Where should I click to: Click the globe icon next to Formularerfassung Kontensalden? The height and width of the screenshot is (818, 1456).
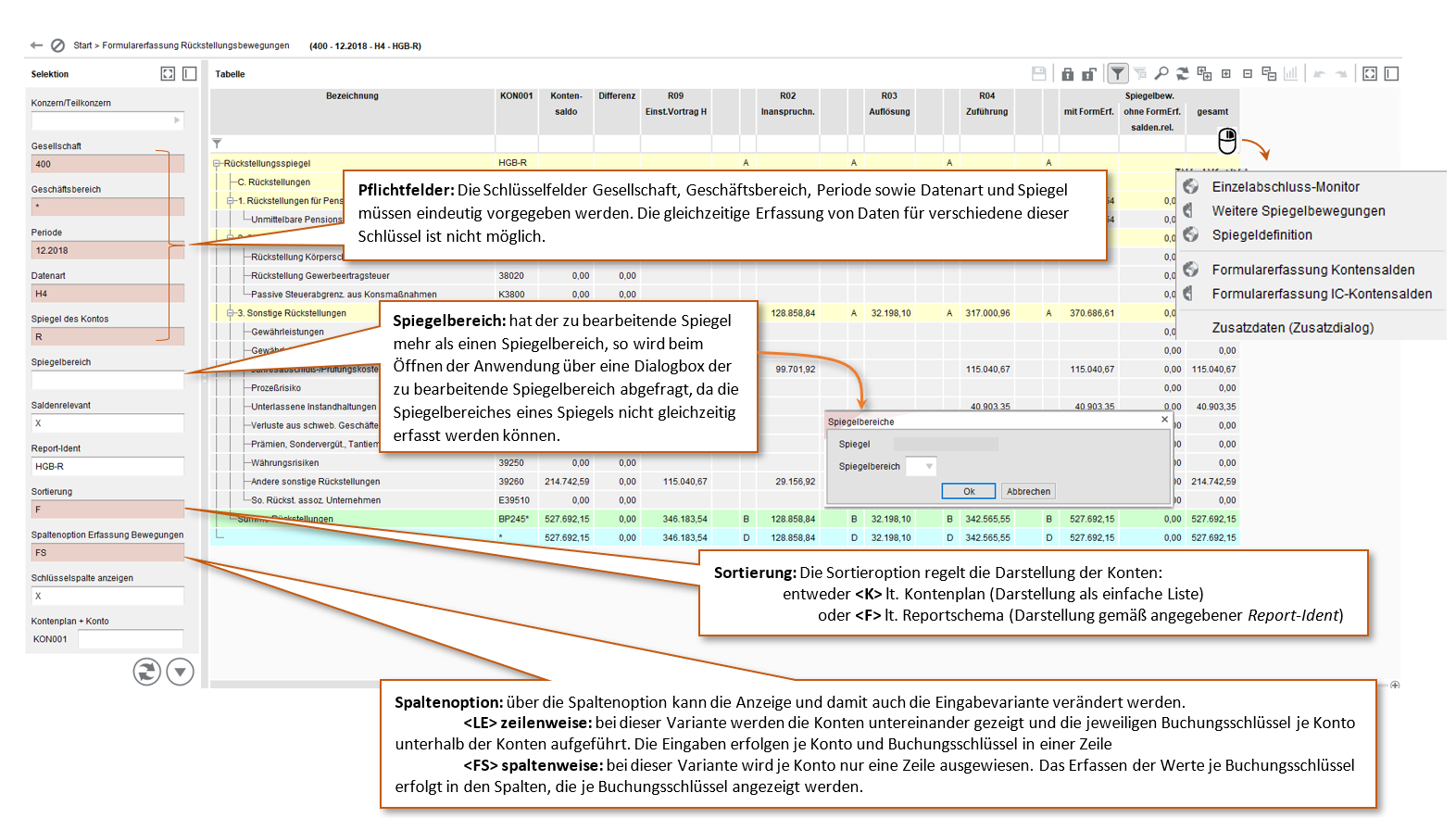(1191, 270)
